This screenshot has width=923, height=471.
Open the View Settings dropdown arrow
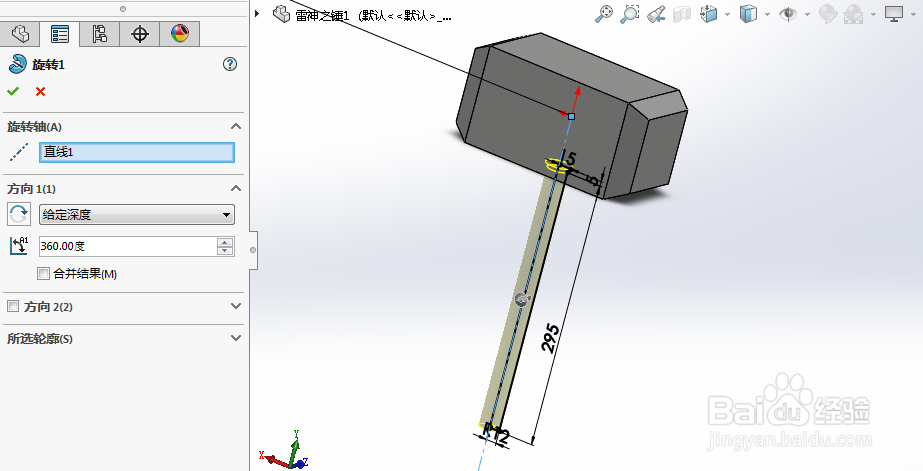(x=913, y=14)
